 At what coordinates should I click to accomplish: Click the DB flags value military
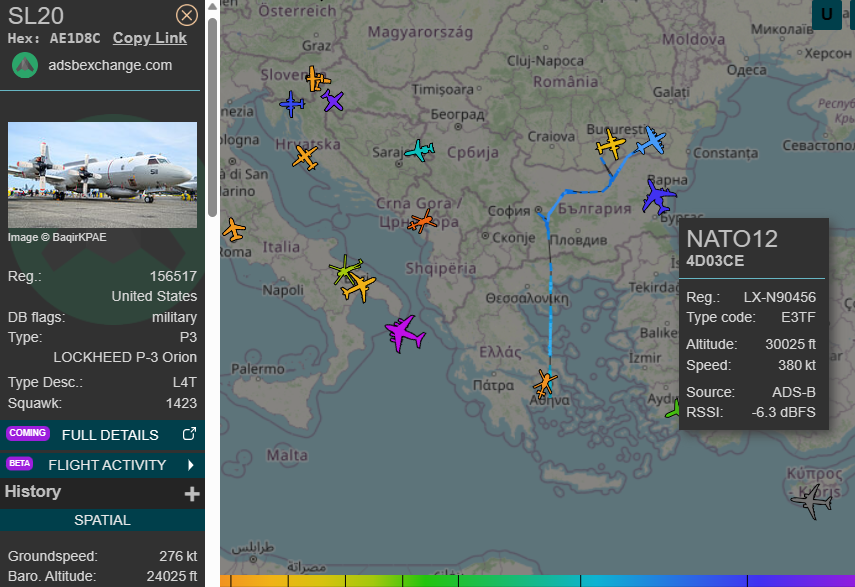pos(174,317)
